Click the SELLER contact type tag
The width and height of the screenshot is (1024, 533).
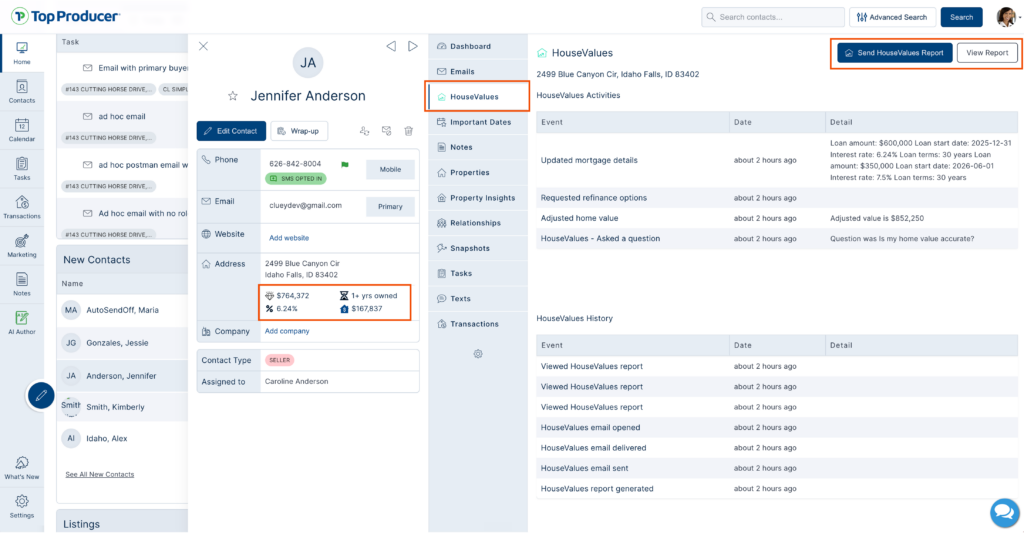(x=280, y=360)
